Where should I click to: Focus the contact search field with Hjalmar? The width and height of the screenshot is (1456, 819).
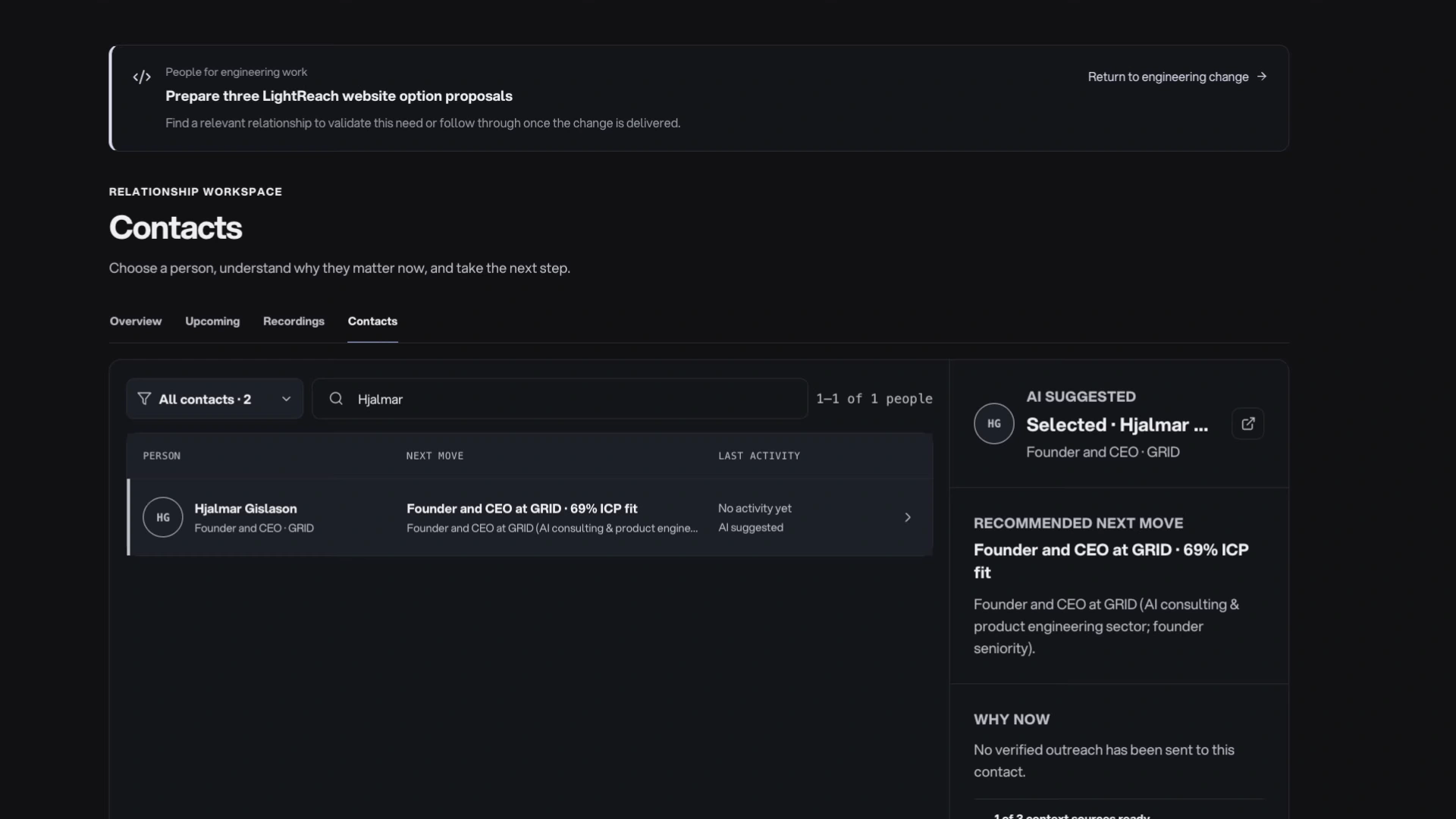[560, 399]
